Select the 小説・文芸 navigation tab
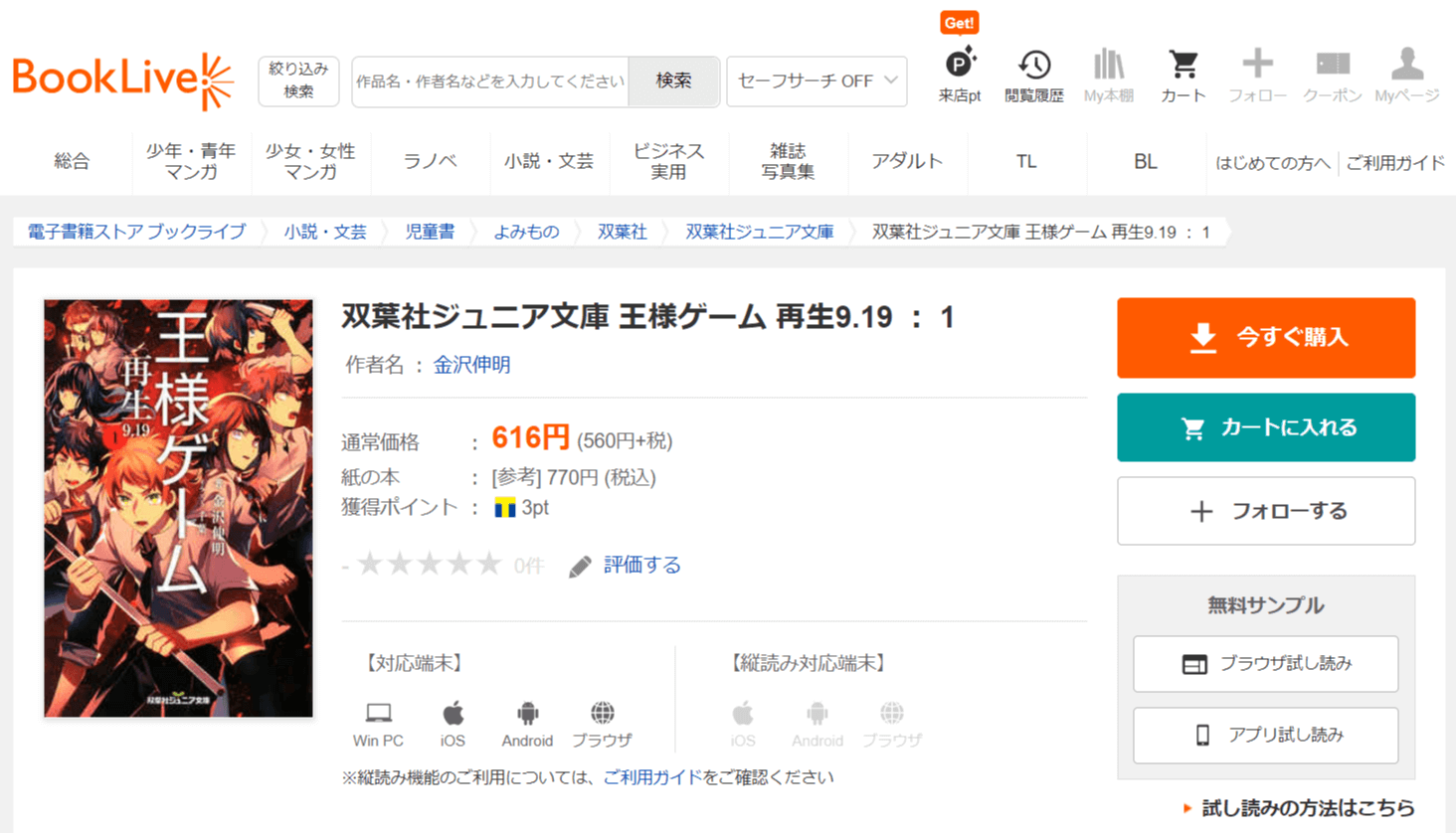Image resolution: width=1456 pixels, height=833 pixels. pyautogui.click(x=549, y=161)
